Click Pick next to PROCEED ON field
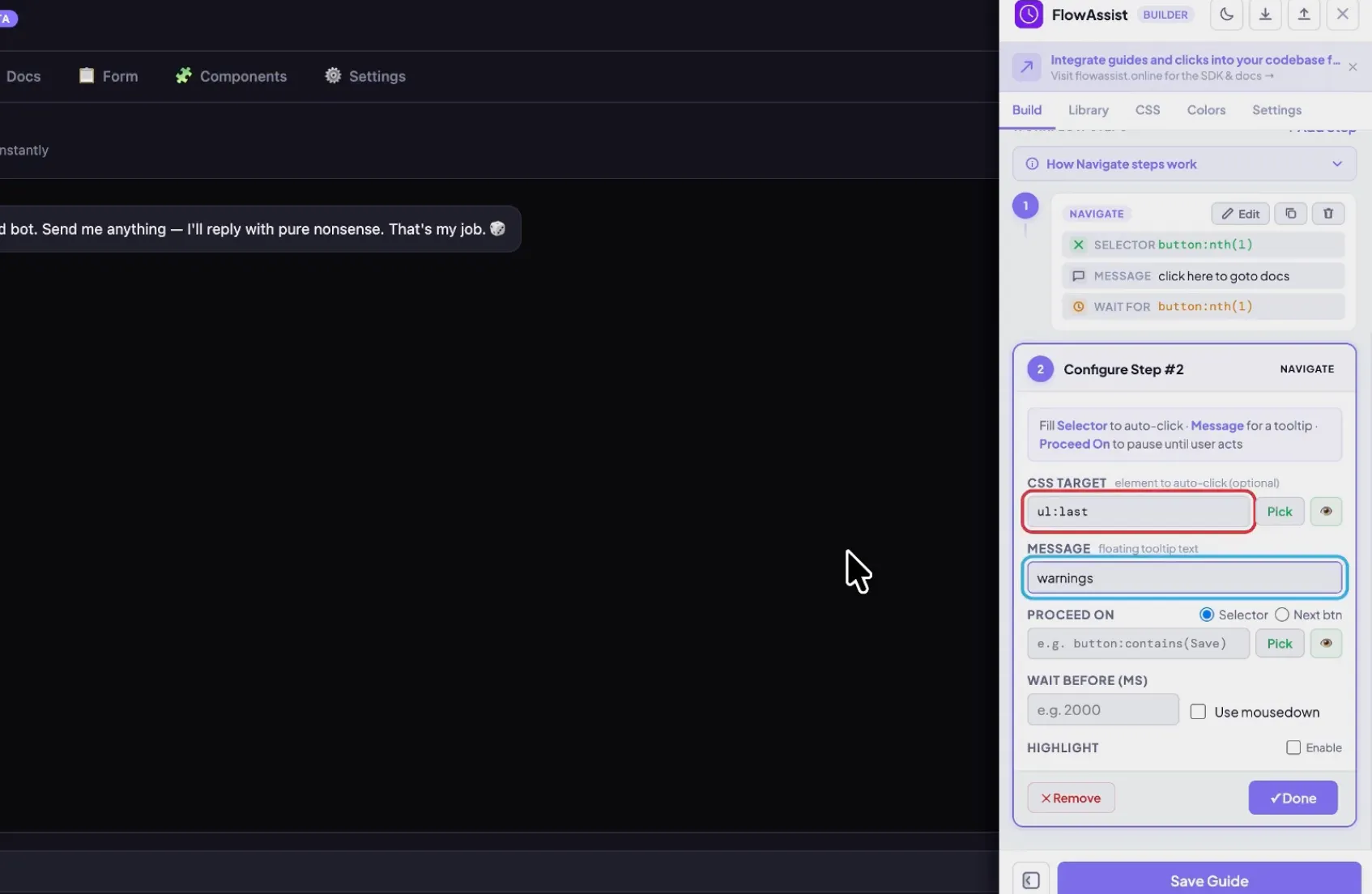Viewport: 1372px width, 894px height. click(1280, 644)
